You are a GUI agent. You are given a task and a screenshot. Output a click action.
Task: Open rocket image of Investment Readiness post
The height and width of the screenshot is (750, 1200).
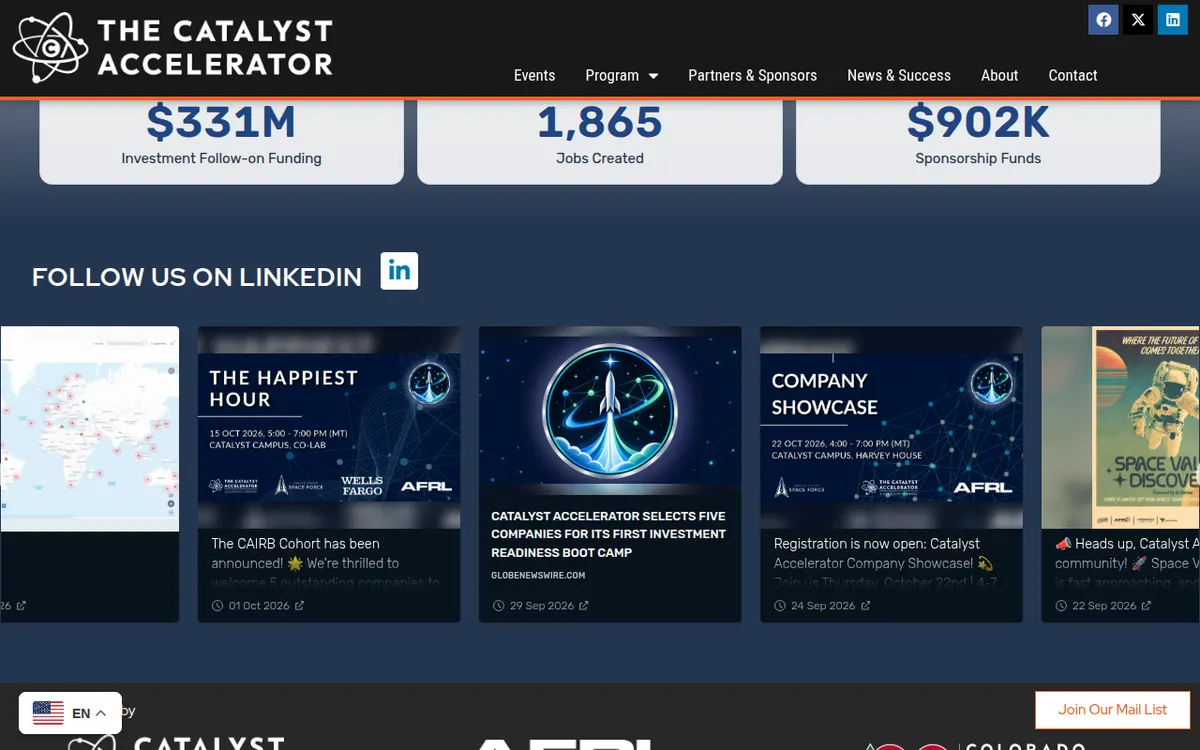click(610, 410)
